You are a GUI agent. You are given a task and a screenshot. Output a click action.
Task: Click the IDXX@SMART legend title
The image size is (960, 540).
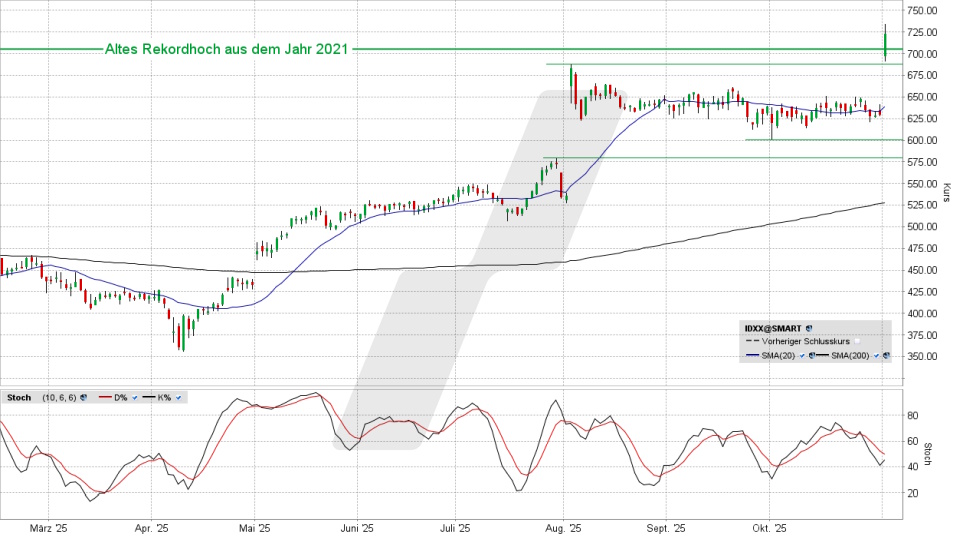tap(773, 328)
